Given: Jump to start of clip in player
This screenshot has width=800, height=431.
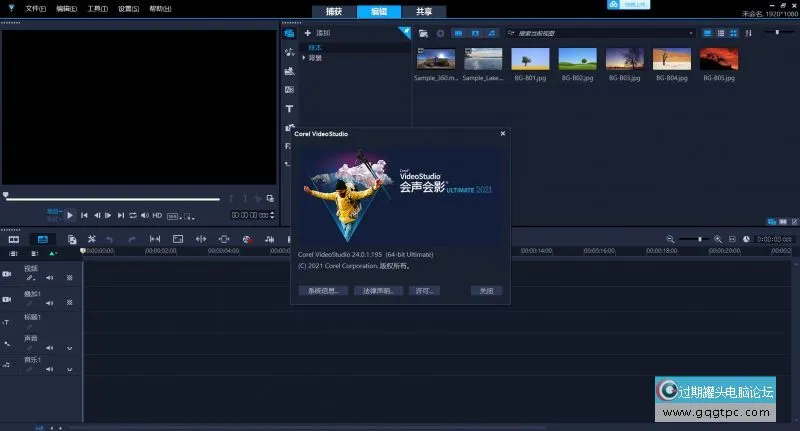Looking at the screenshot, I should (84, 215).
